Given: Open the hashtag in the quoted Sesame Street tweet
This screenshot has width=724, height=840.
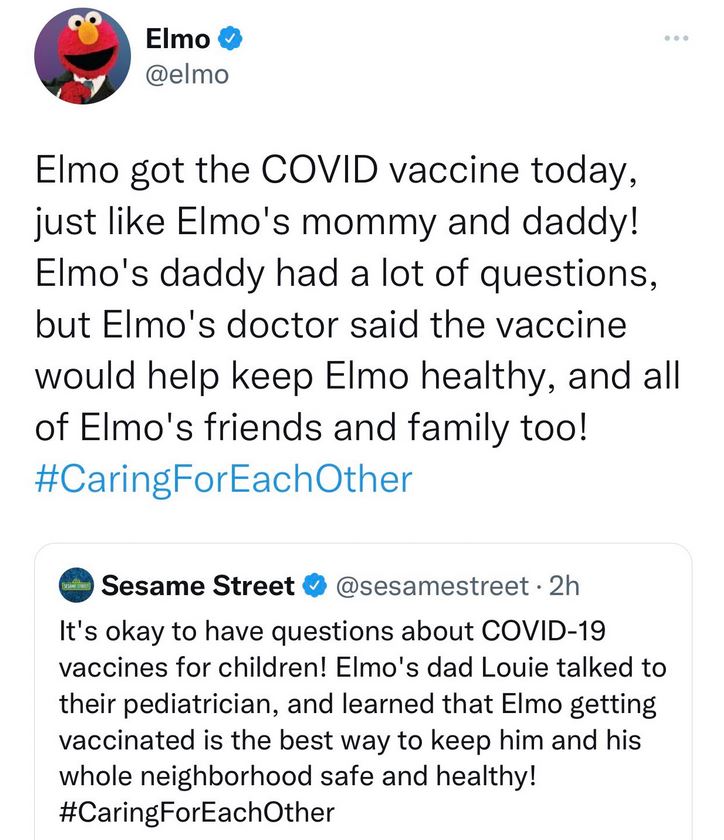Looking at the screenshot, I should coord(197,810).
